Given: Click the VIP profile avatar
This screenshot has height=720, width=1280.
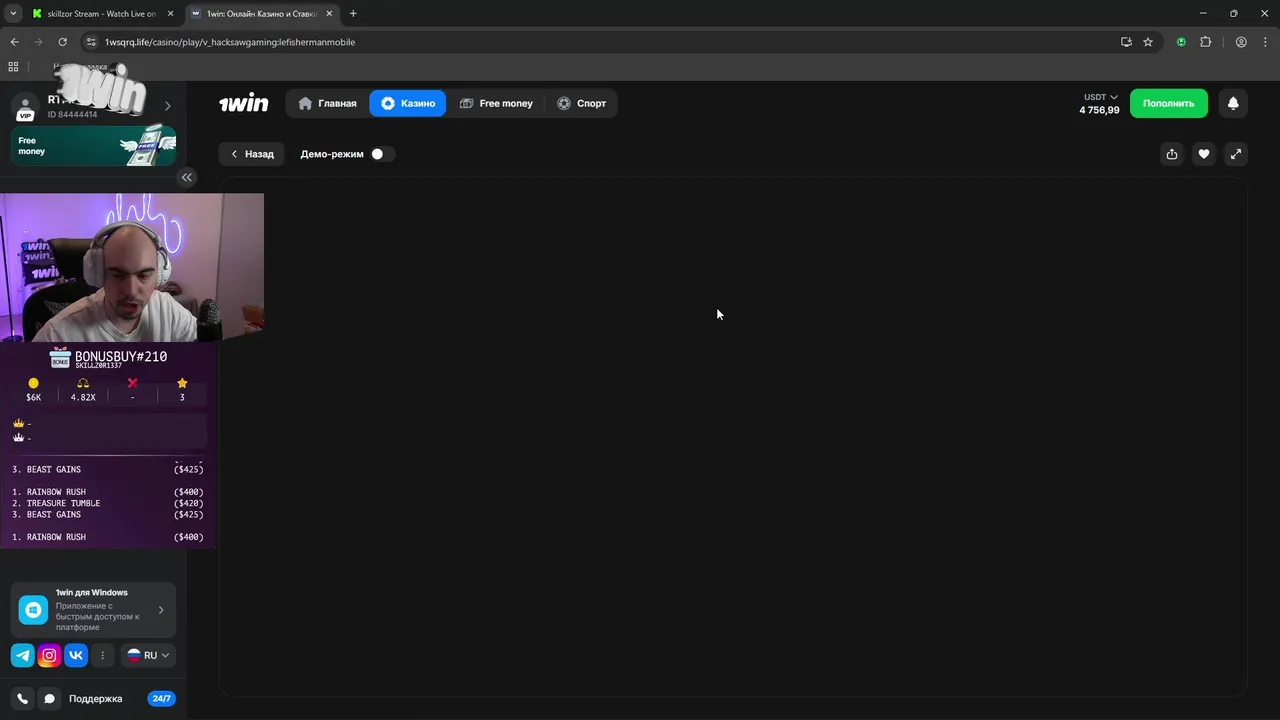Looking at the screenshot, I should (x=24, y=106).
